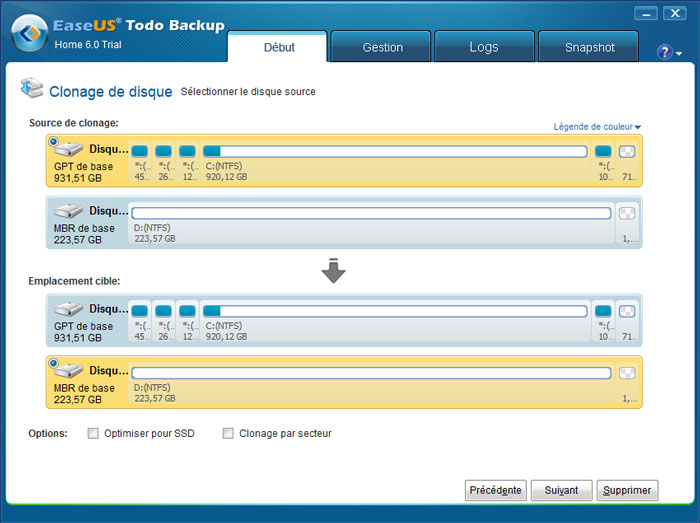
Task: Expand the Légende de couleur dropdown
Action: click(597, 127)
